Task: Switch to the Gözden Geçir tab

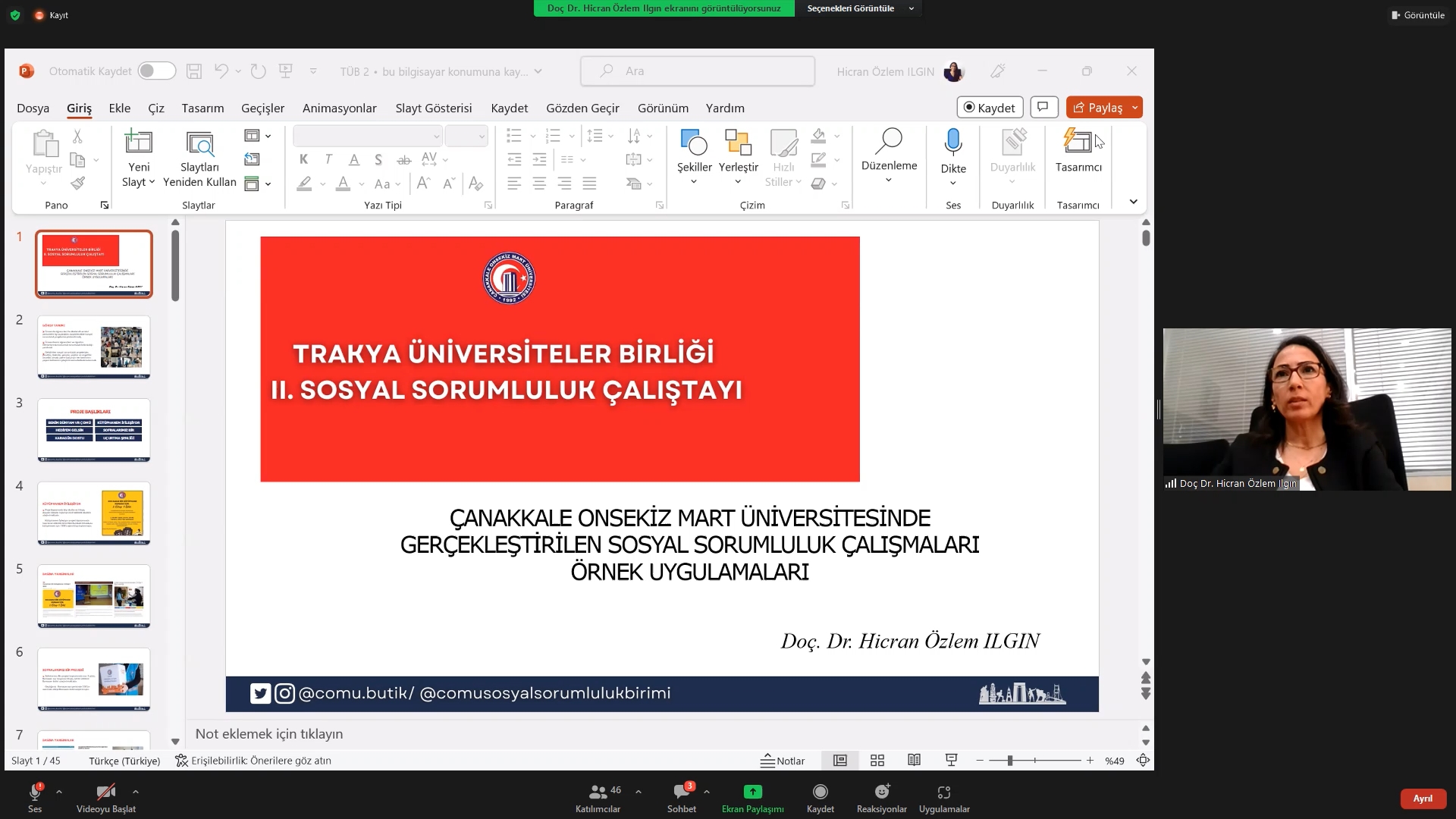Action: tap(582, 108)
